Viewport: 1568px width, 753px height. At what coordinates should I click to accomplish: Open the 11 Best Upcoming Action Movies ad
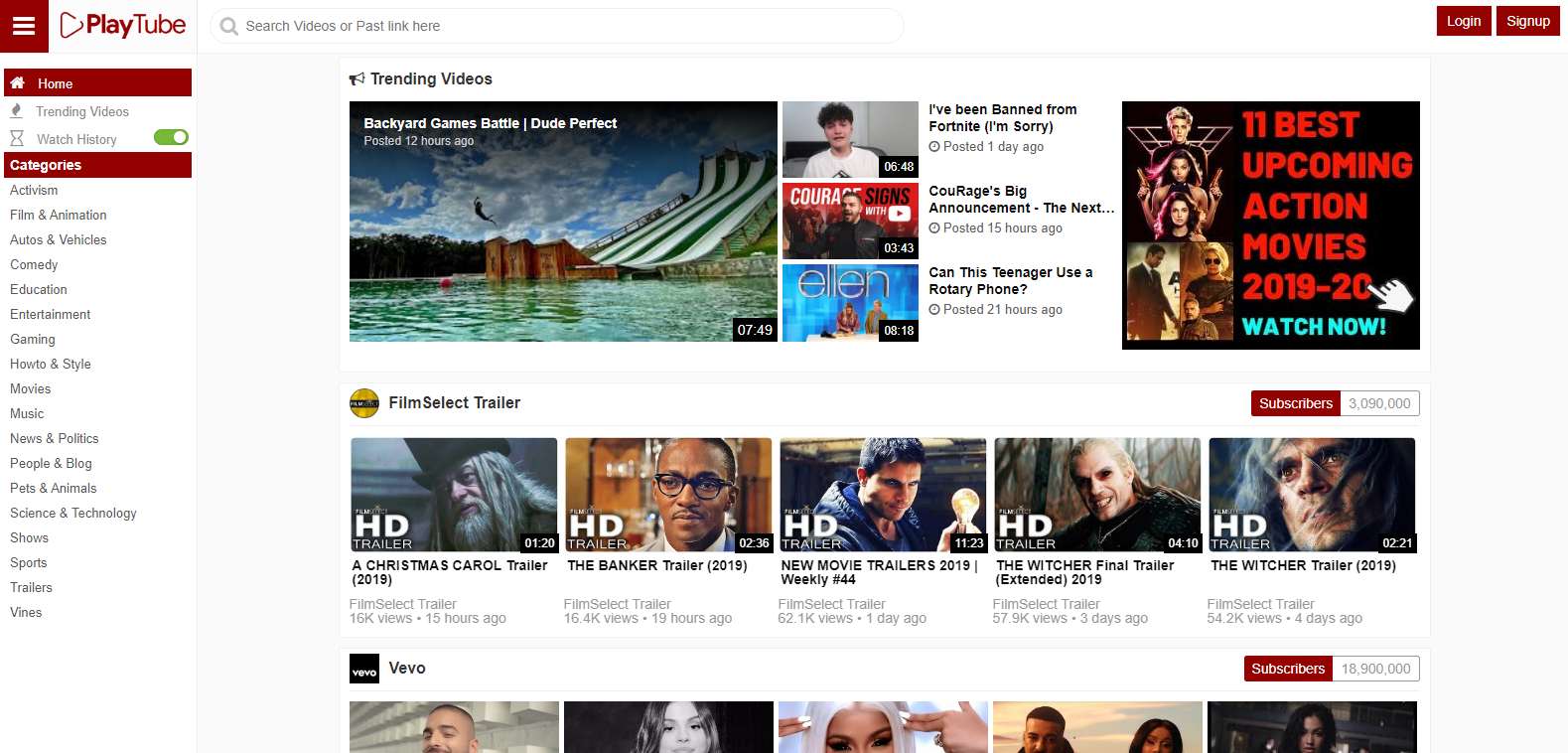coord(1271,226)
